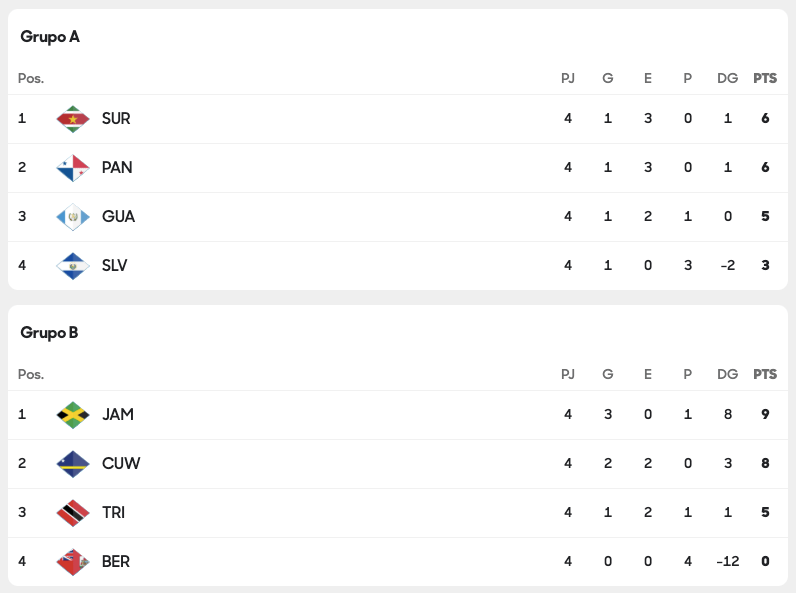Click the Bermuda flag icon
The image size is (796, 593).
73,561
